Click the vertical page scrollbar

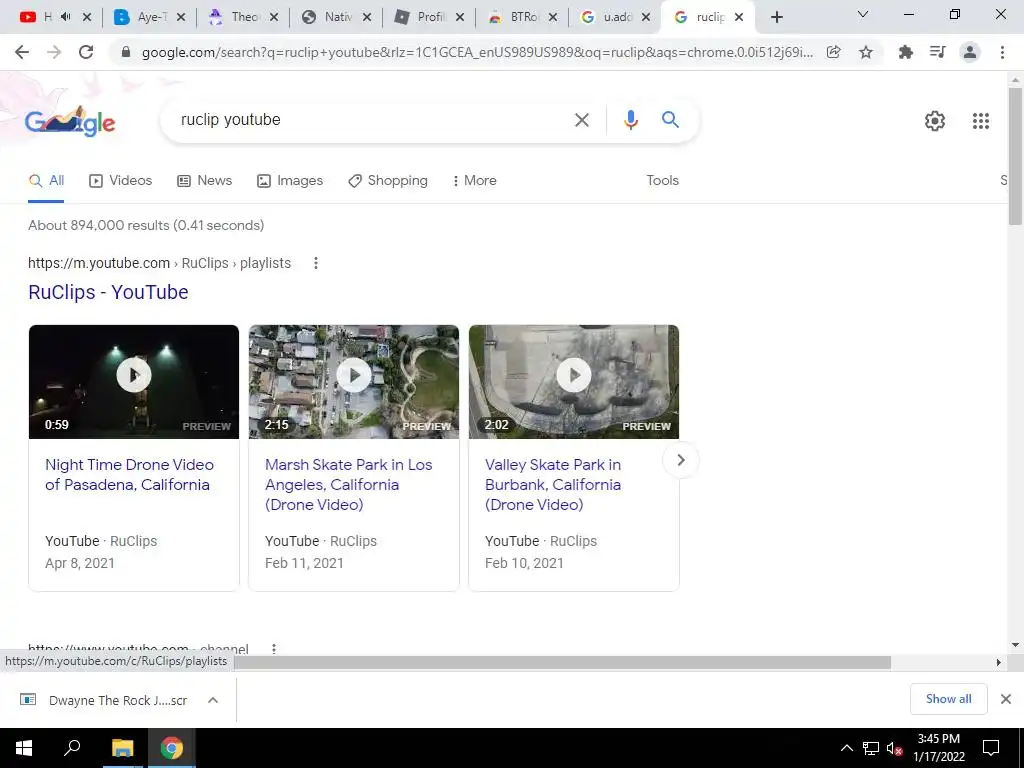1015,157
